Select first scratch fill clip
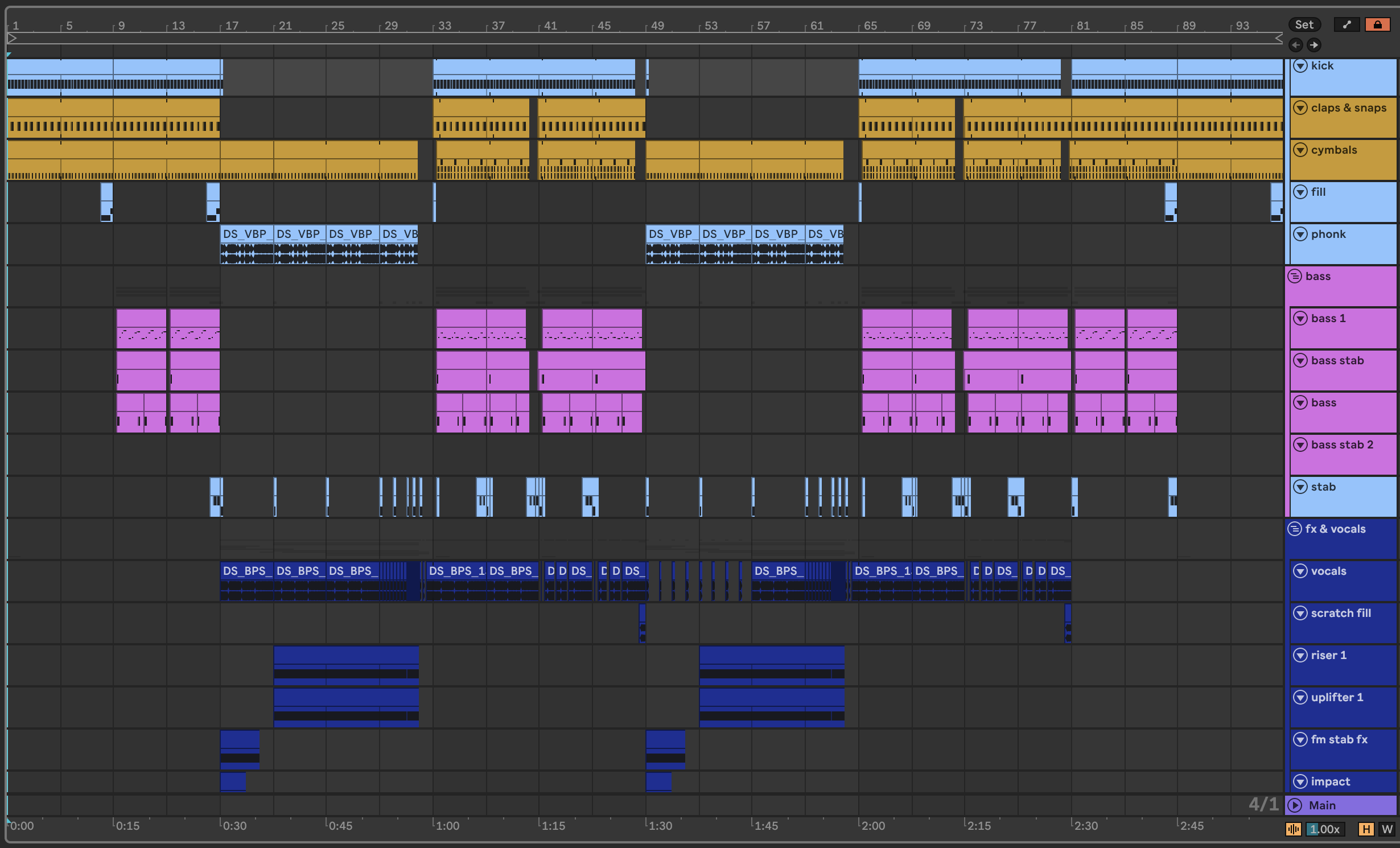Viewport: 1400px width, 848px height. click(643, 623)
